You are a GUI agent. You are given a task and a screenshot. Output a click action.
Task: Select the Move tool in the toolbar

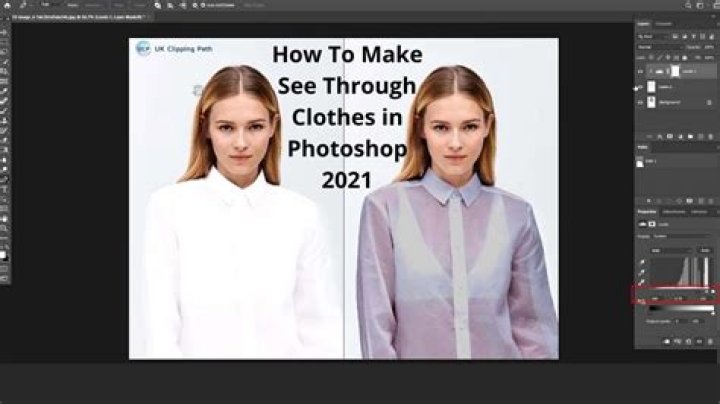click(4, 33)
